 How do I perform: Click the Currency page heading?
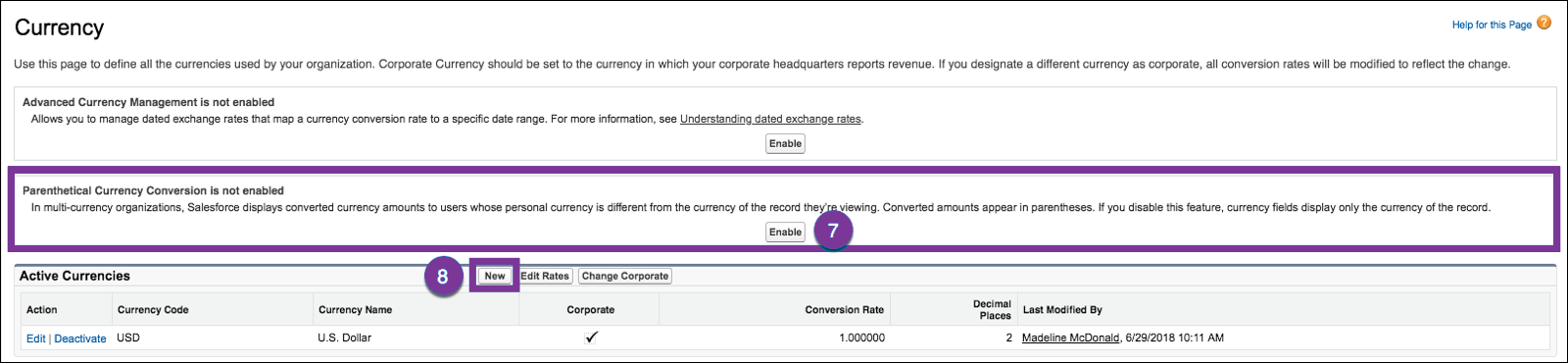(x=59, y=27)
